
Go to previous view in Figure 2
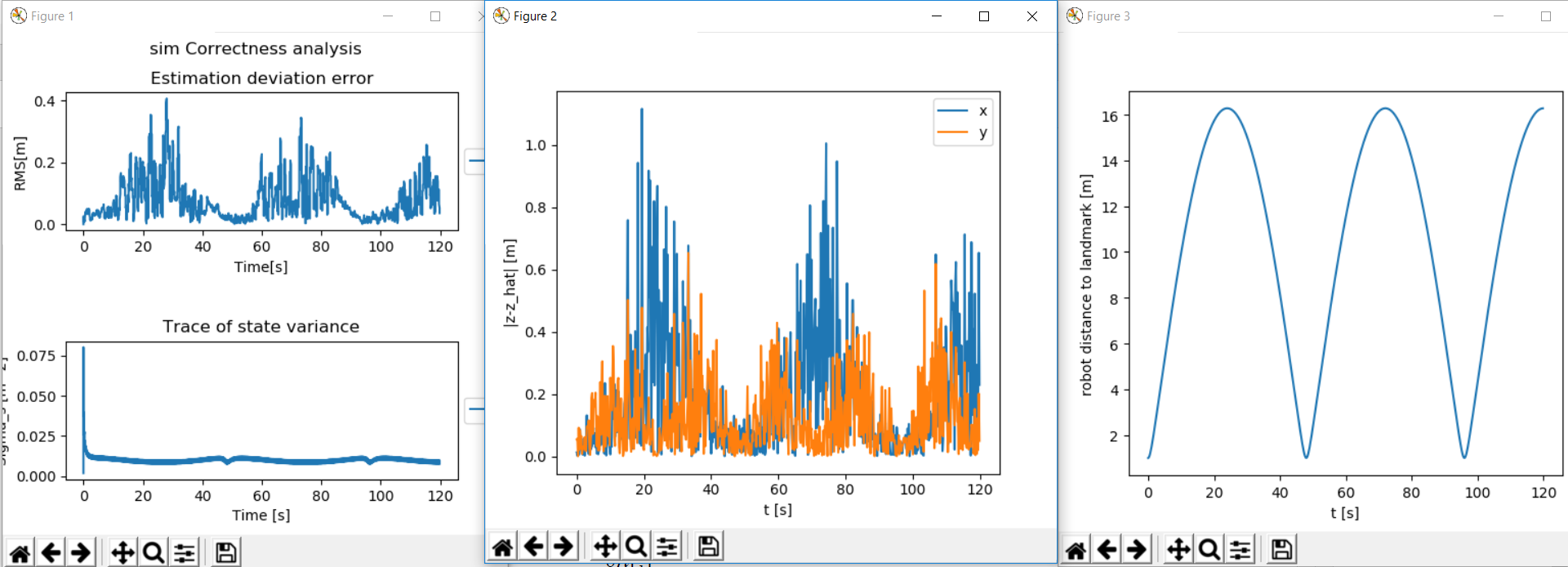(x=533, y=547)
